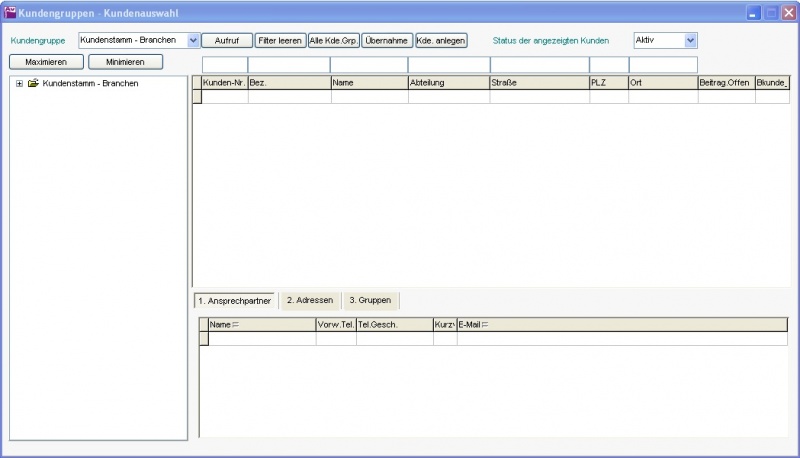The image size is (800, 458).
Task: Click the Straße column header
Action: pyautogui.click(x=538, y=83)
